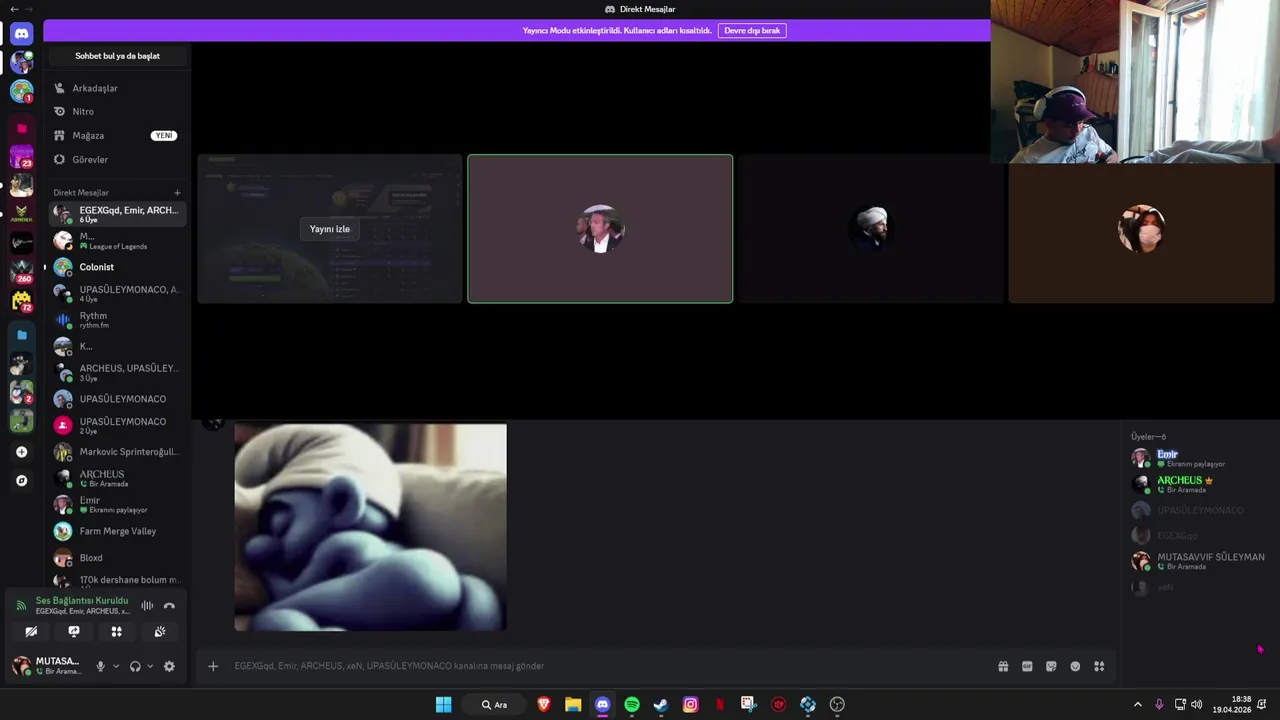Open the sleeping Smurf image in chat
The height and width of the screenshot is (720, 1280).
(370, 527)
